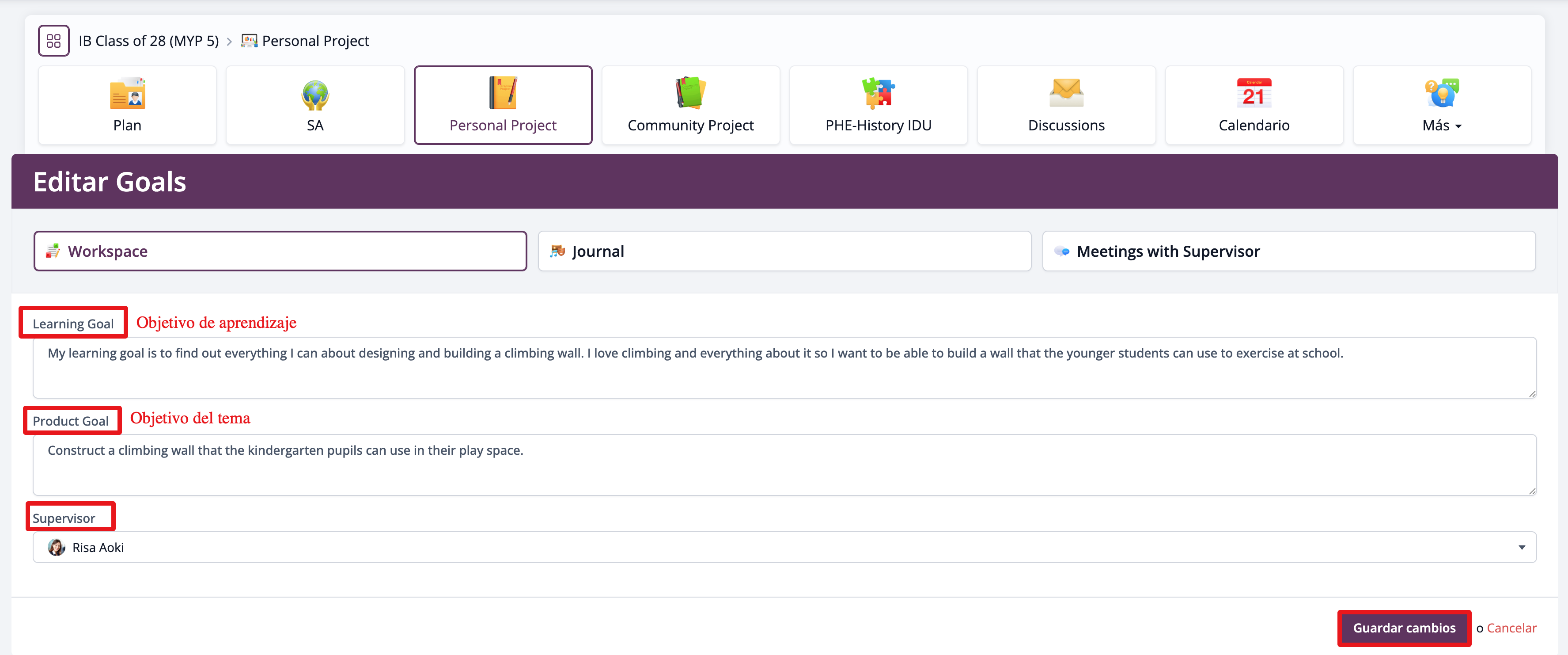
Task: Click Guardar cambios button
Action: click(1404, 628)
